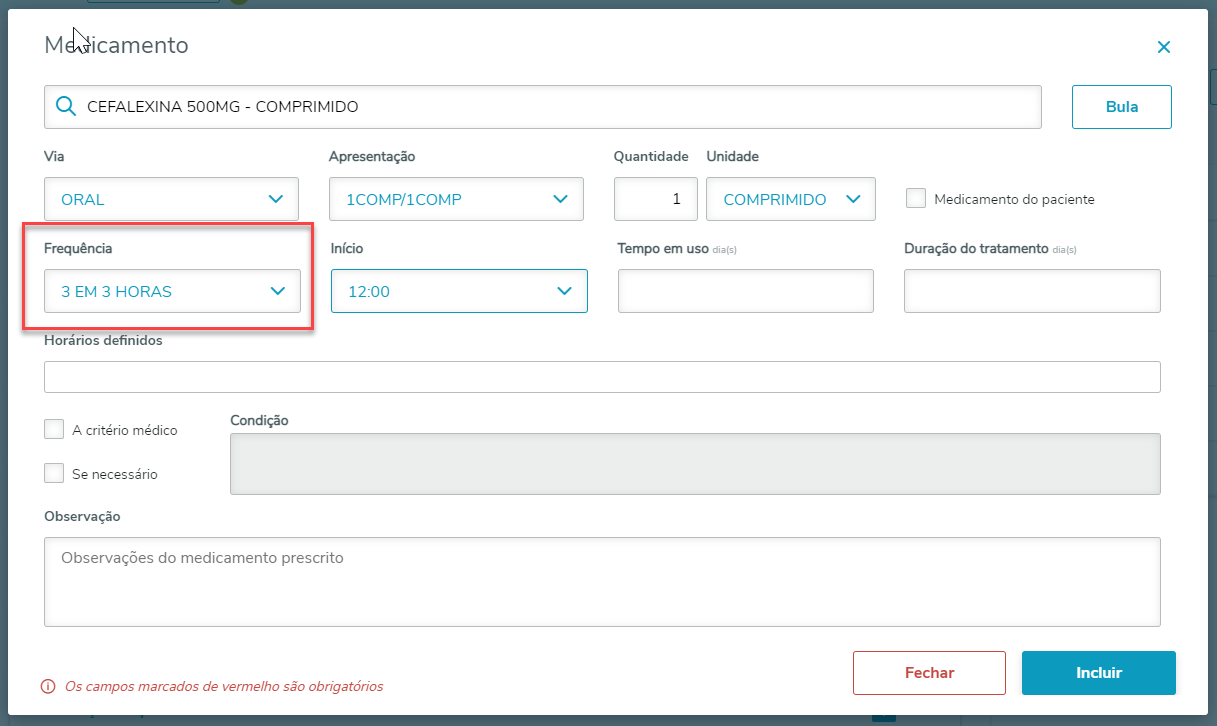Check the Se necessário checkbox
The width and height of the screenshot is (1217, 726).
[x=54, y=473]
